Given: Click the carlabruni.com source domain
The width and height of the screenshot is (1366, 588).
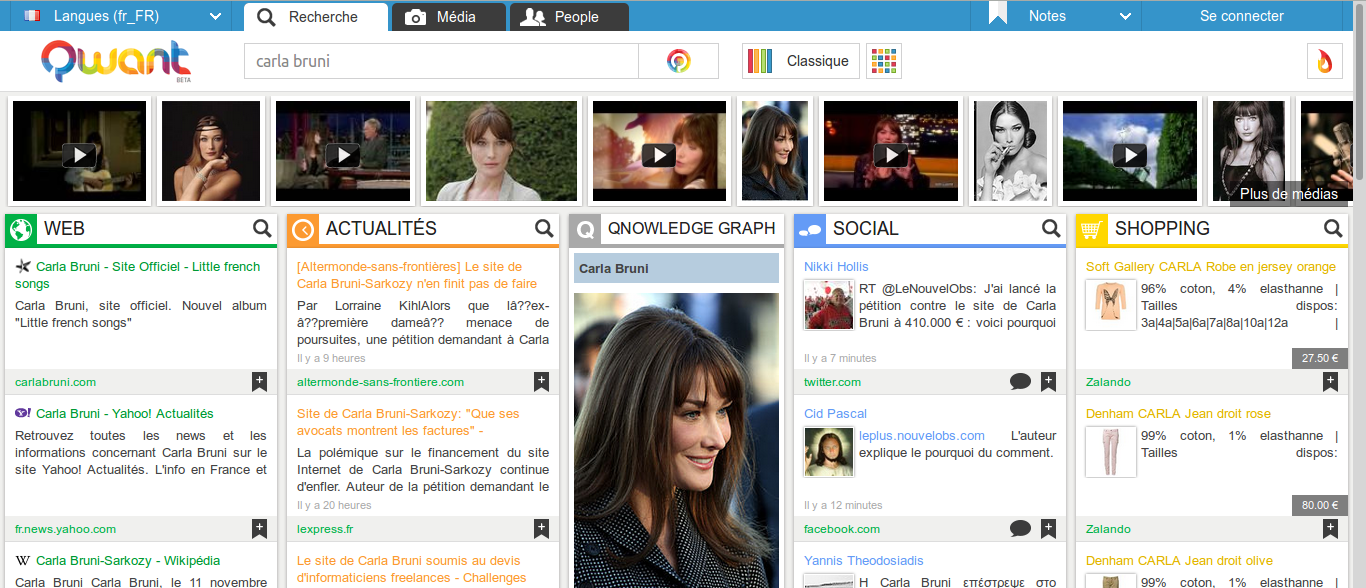Looking at the screenshot, I should click(56, 382).
